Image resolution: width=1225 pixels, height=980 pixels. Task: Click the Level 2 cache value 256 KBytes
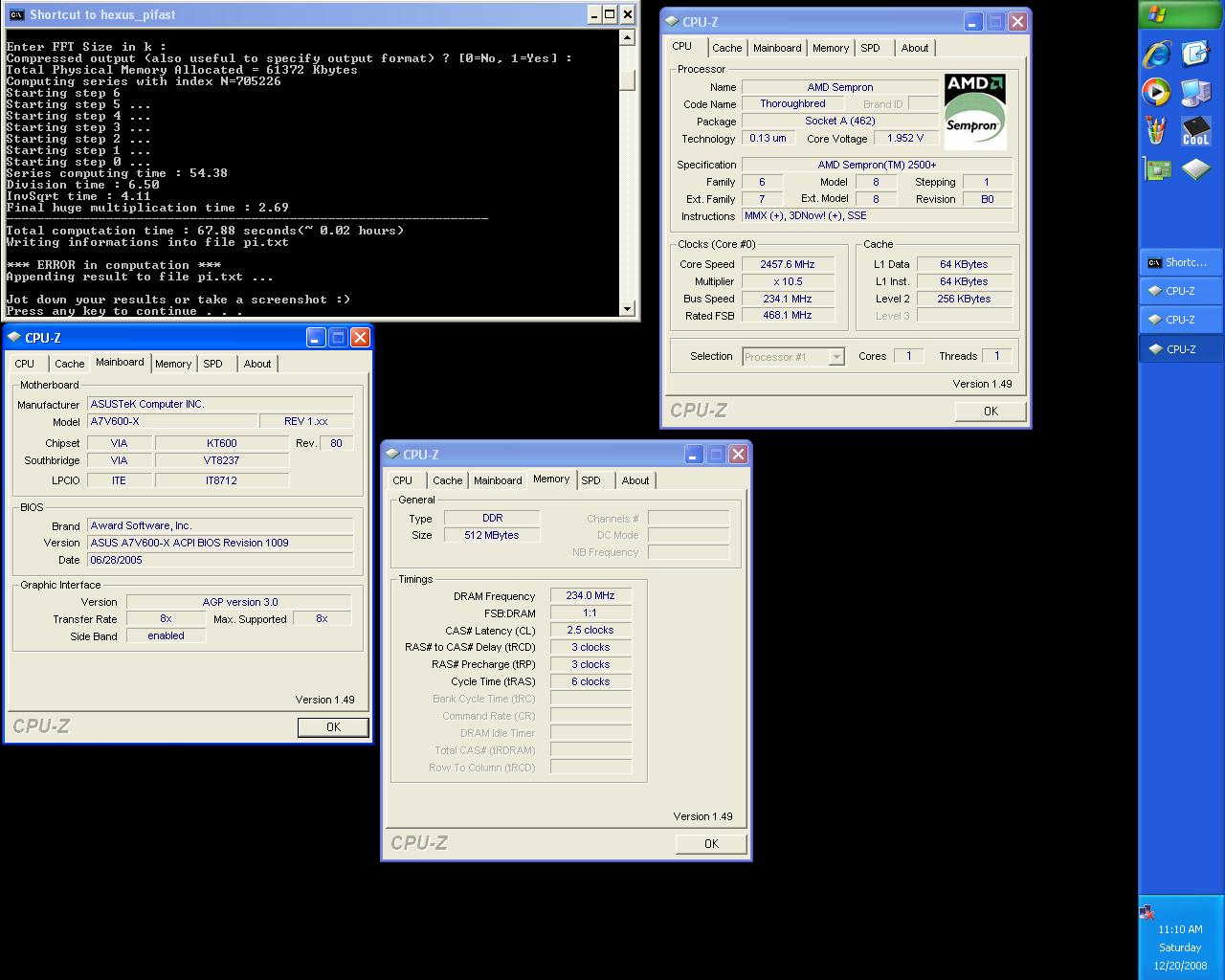coord(965,299)
